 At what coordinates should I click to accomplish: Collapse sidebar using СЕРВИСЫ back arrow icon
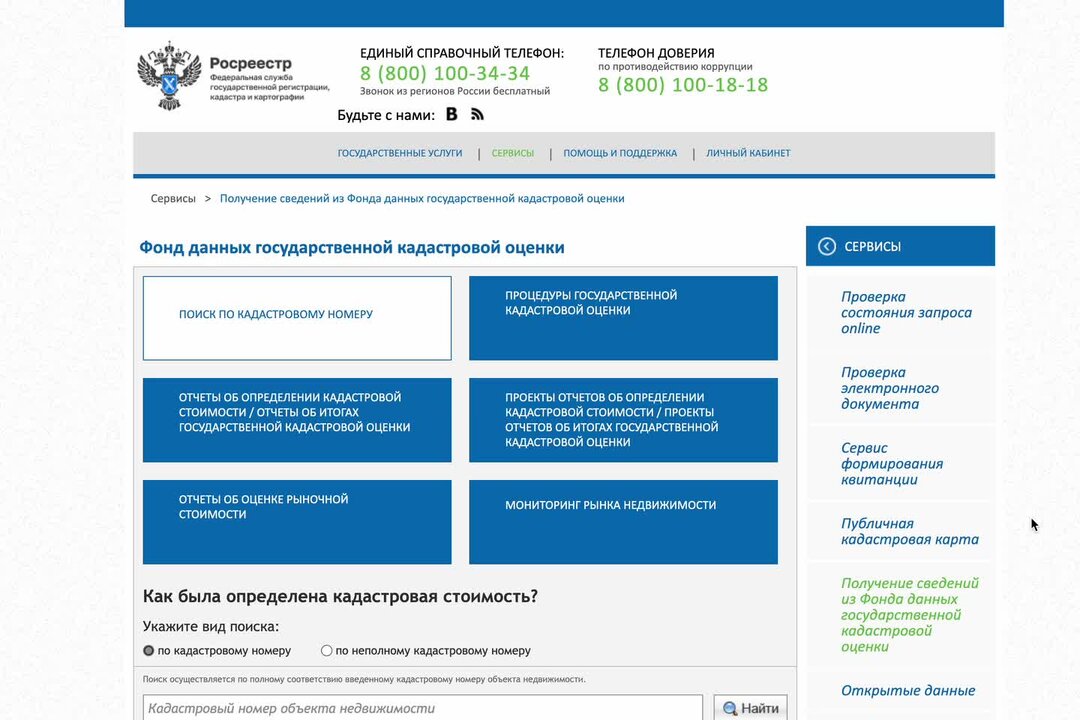(x=825, y=245)
